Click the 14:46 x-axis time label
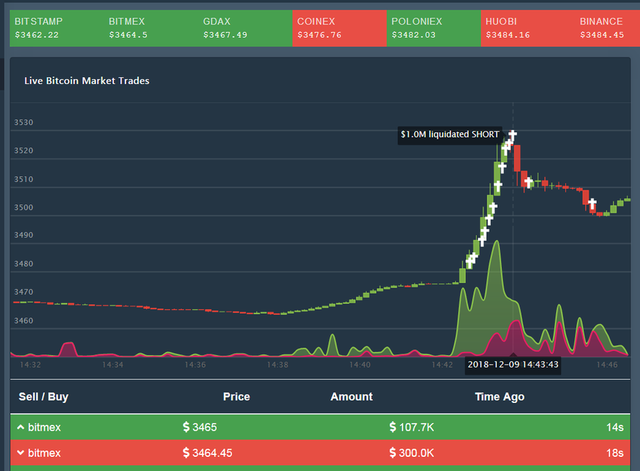 [607, 364]
